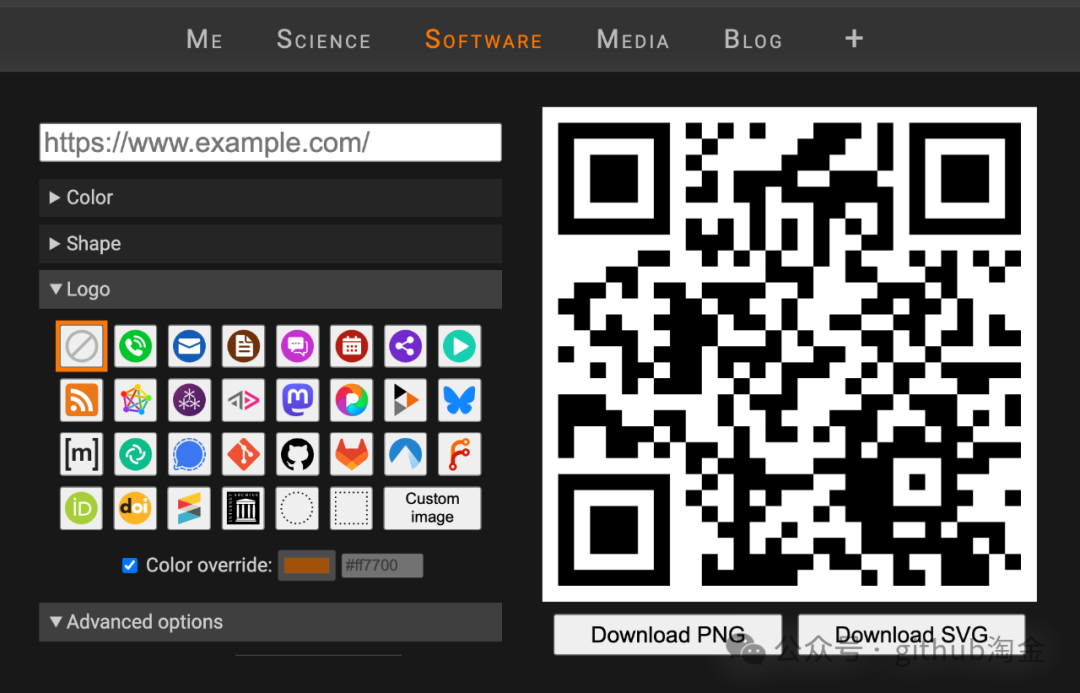This screenshot has width=1080, height=693.
Task: Click the plus item in navigation bar
Action: [x=854, y=39]
